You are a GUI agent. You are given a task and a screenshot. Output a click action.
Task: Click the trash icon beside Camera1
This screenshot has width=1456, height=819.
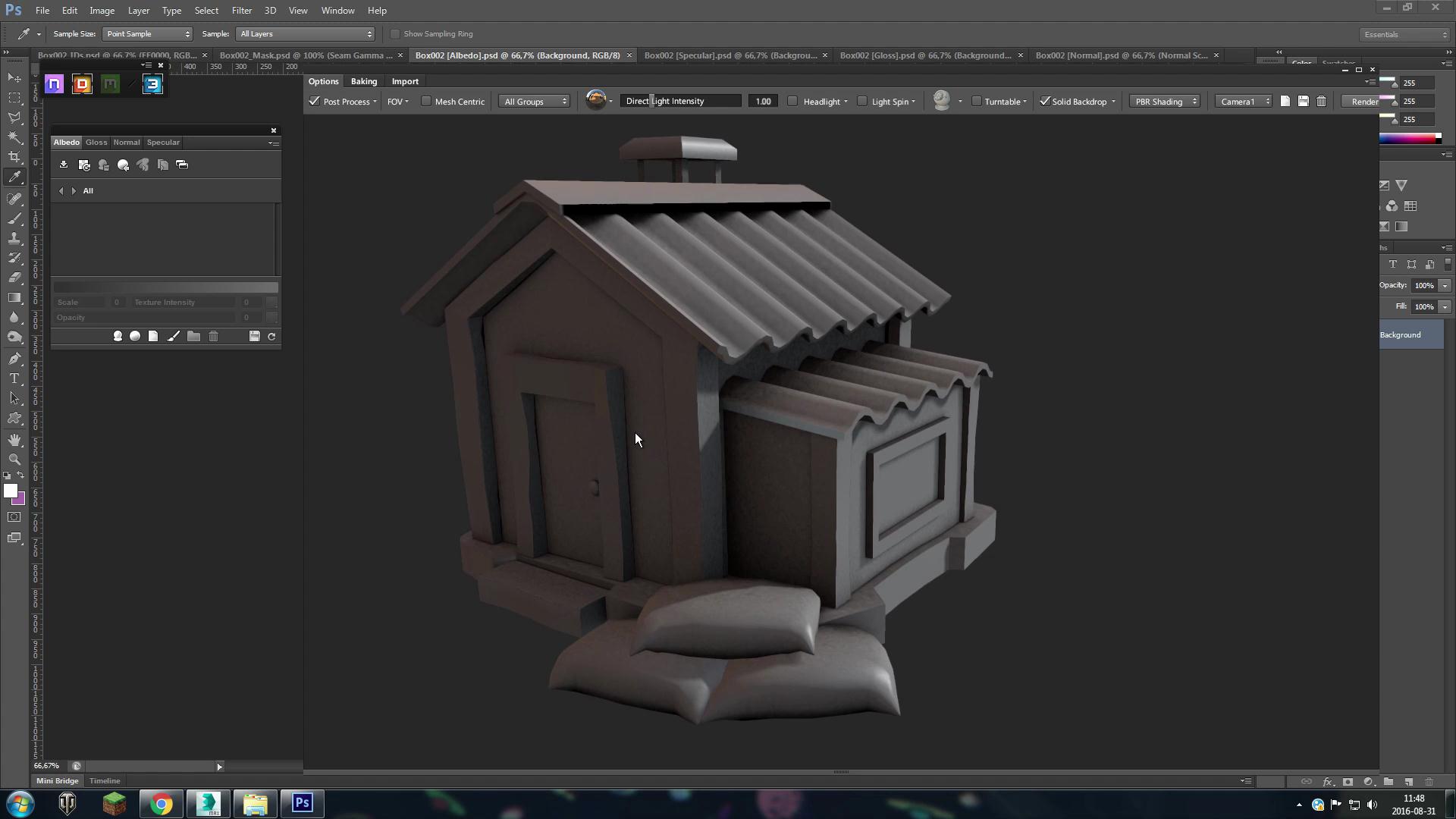point(1321,102)
